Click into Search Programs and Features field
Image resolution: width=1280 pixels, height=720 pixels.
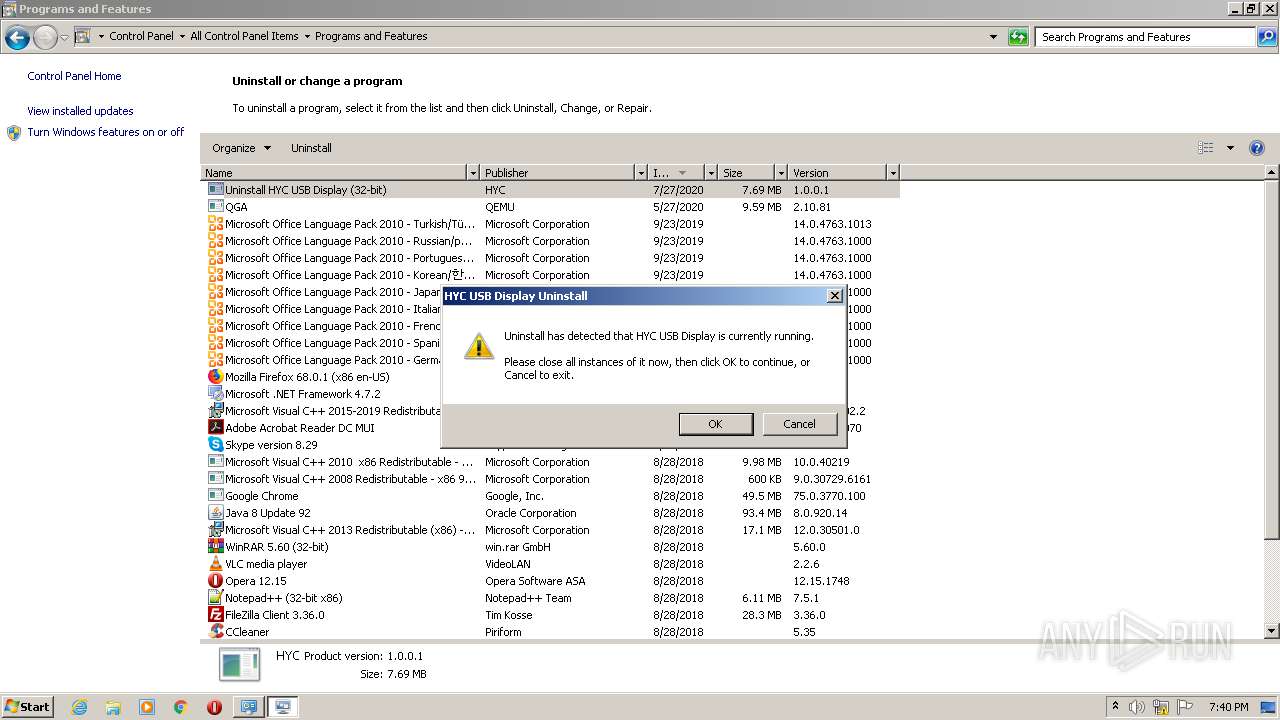coord(1145,37)
